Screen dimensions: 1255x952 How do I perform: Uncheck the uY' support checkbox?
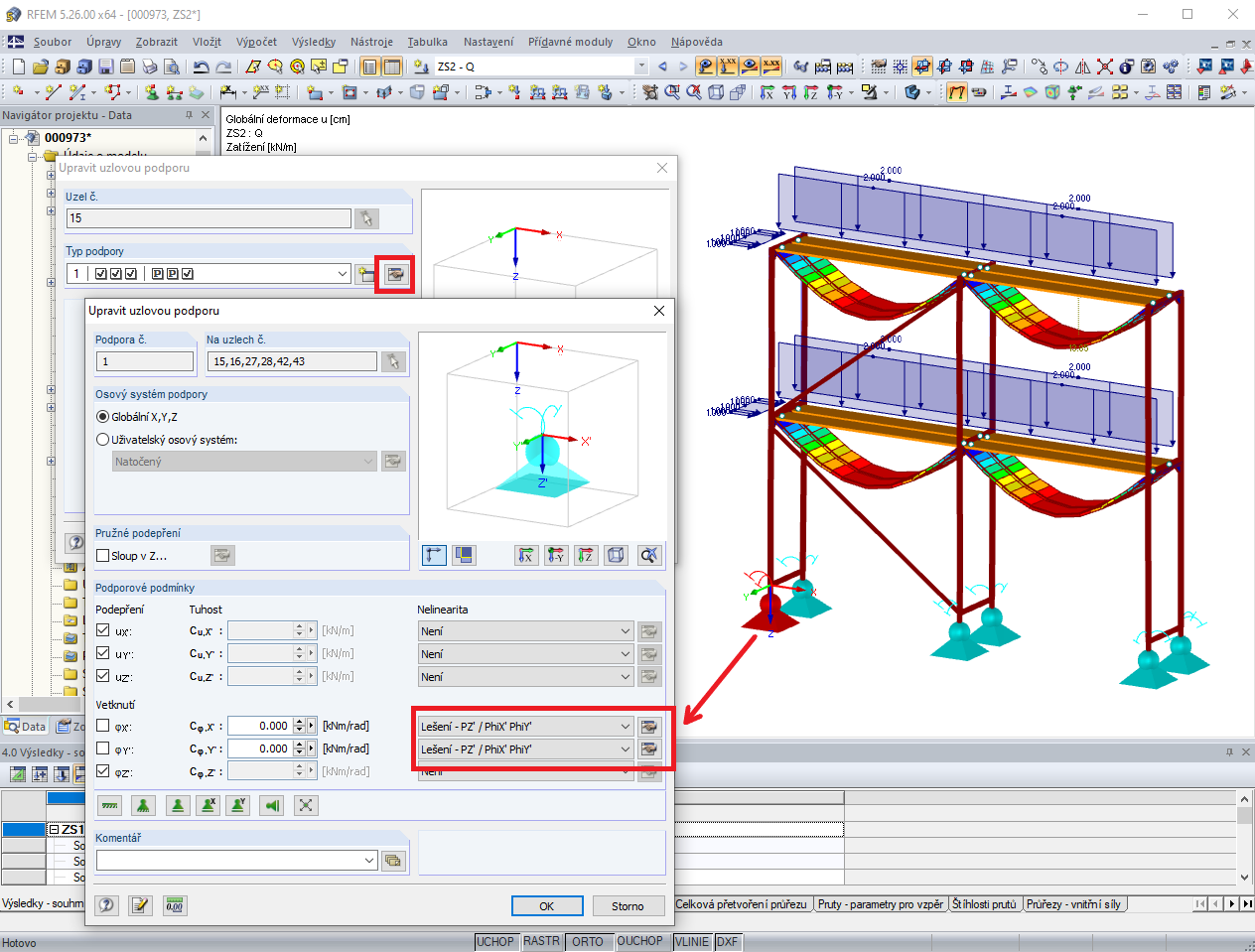102,653
